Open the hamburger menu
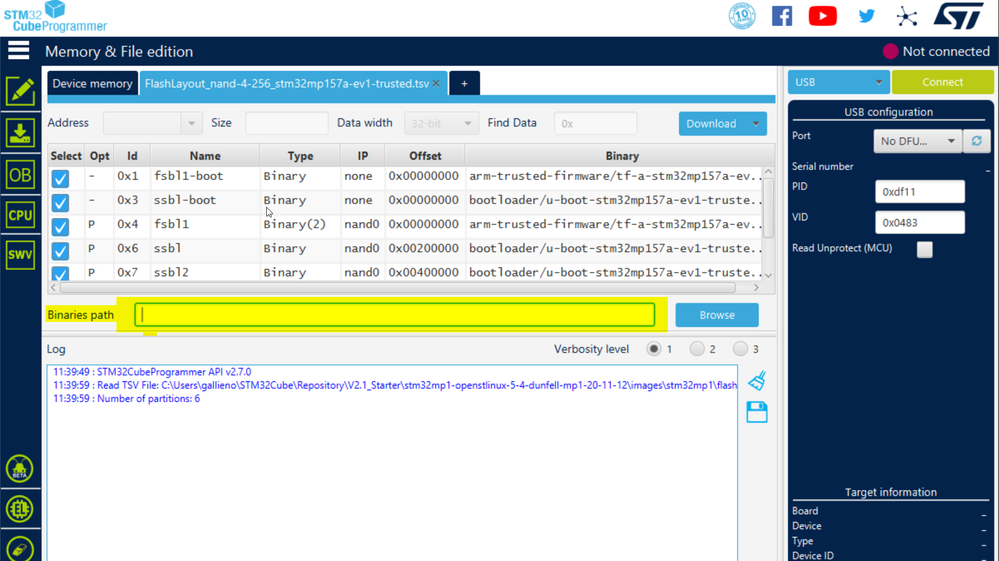999x561 pixels. tap(18, 50)
